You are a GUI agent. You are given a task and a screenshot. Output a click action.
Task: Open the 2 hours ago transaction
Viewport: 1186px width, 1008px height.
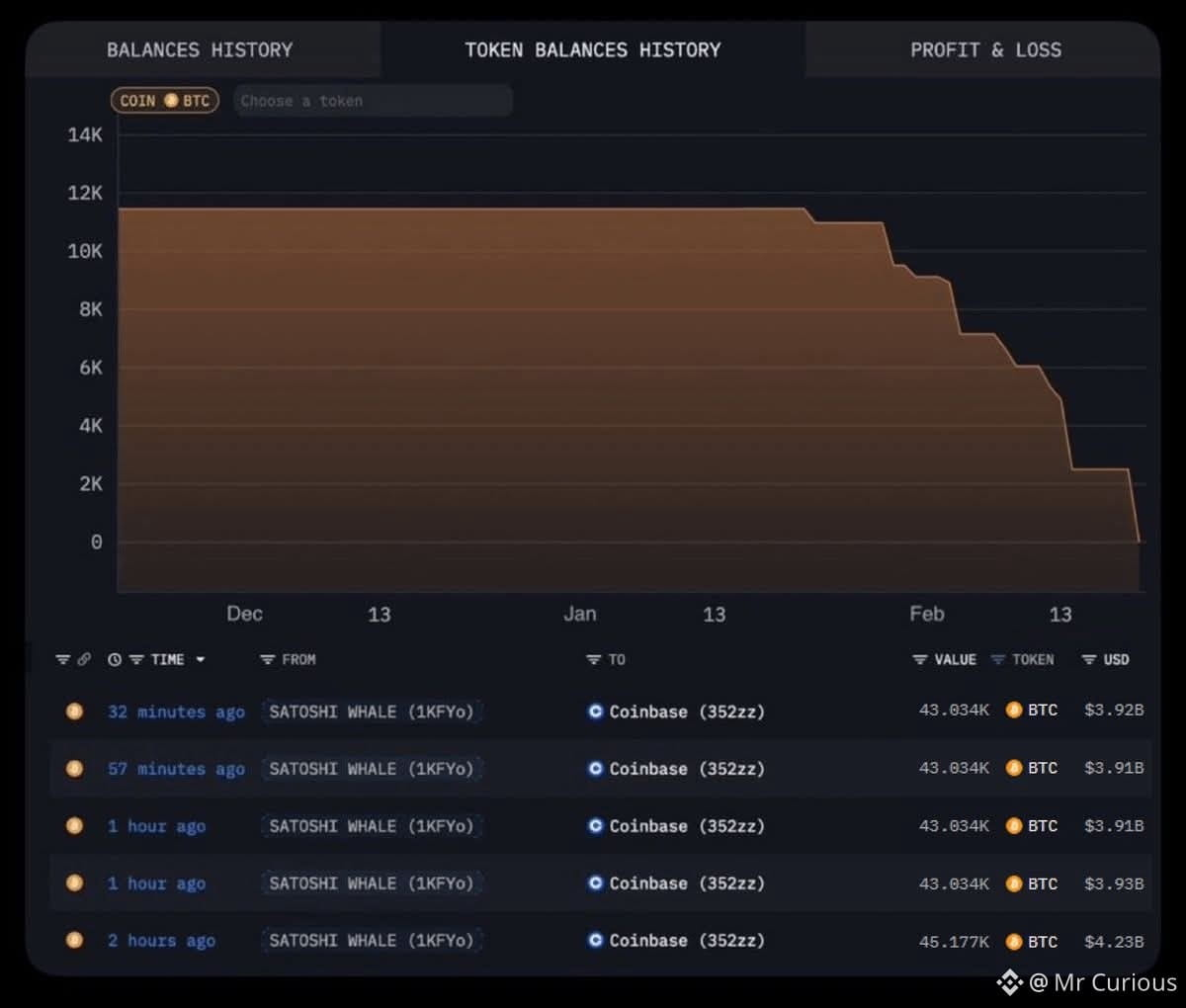[x=161, y=941]
